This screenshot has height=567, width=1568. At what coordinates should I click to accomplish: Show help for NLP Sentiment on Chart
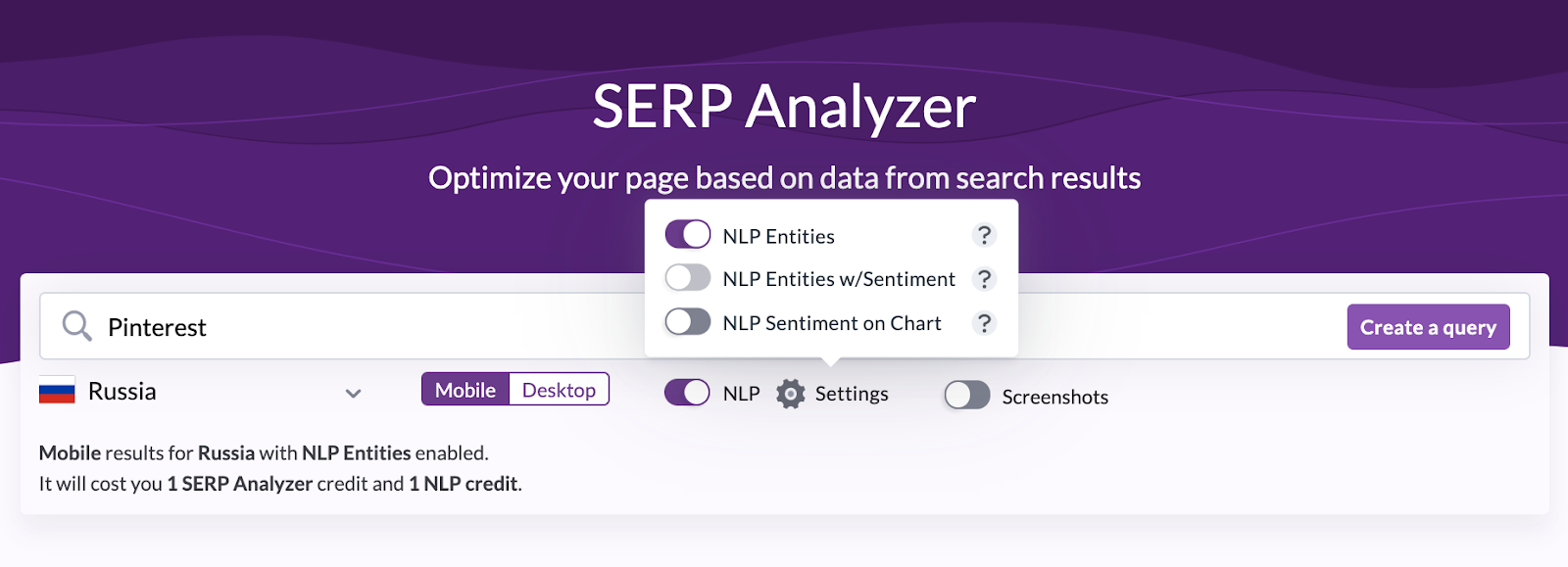click(984, 323)
